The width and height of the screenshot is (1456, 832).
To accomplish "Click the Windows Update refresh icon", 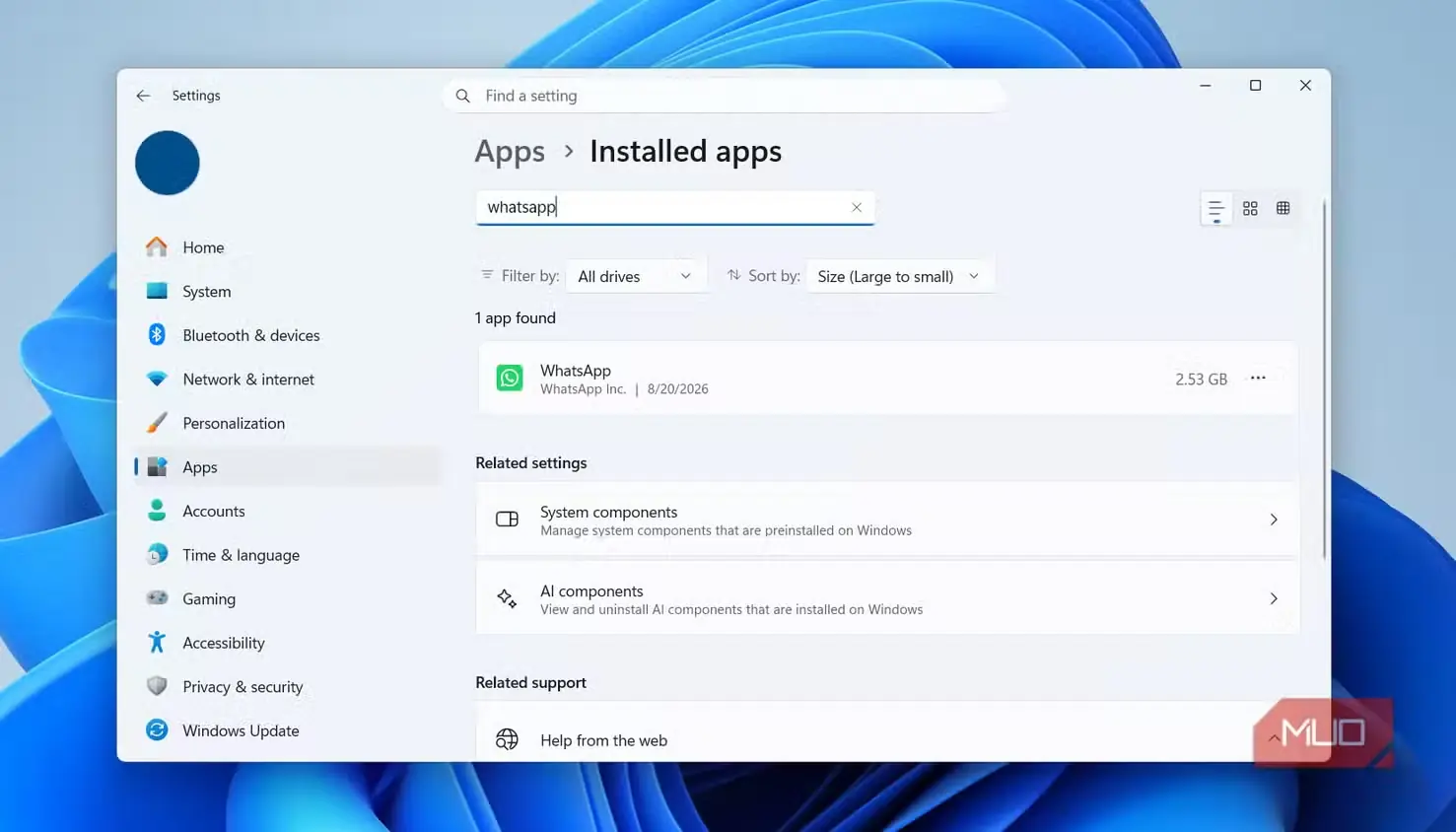I will point(157,730).
